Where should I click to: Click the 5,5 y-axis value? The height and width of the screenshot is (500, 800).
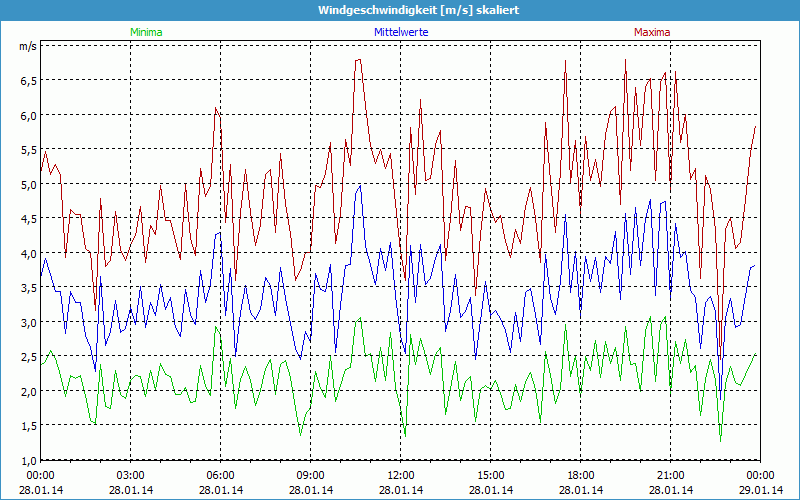[29, 150]
